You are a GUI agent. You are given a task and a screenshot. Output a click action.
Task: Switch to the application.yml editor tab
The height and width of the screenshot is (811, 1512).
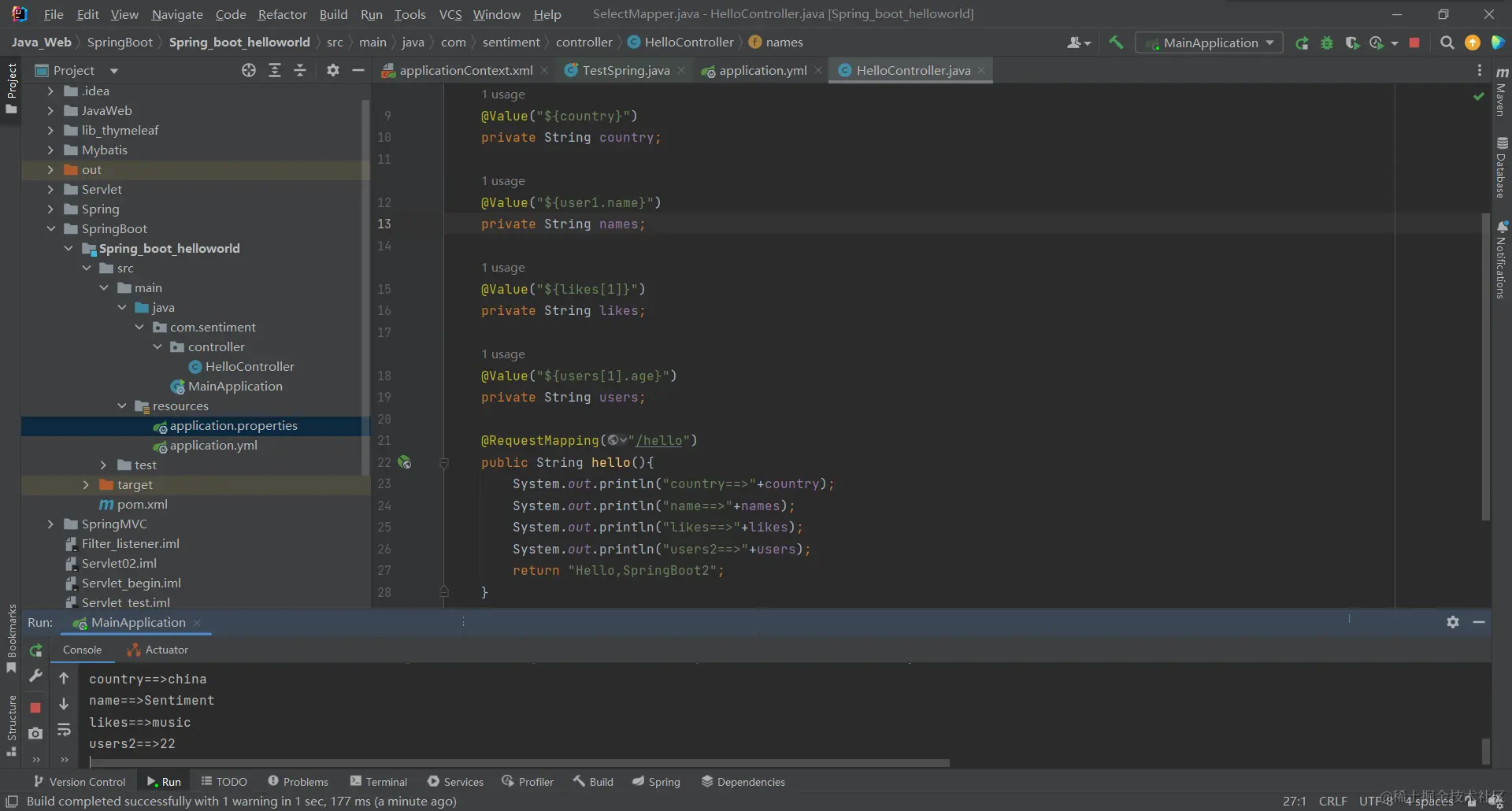click(762, 70)
